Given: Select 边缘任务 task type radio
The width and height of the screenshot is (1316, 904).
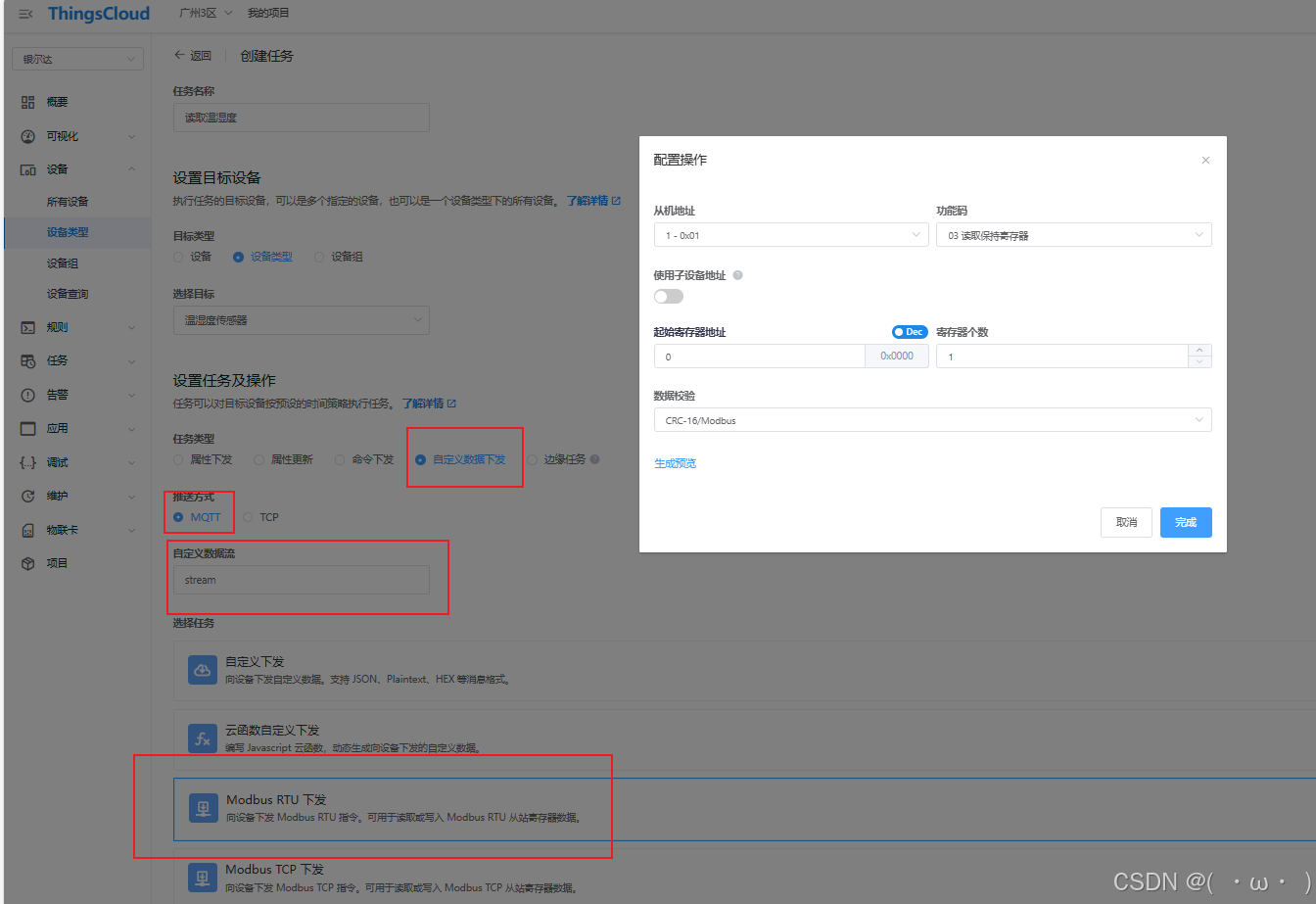Looking at the screenshot, I should [533, 459].
